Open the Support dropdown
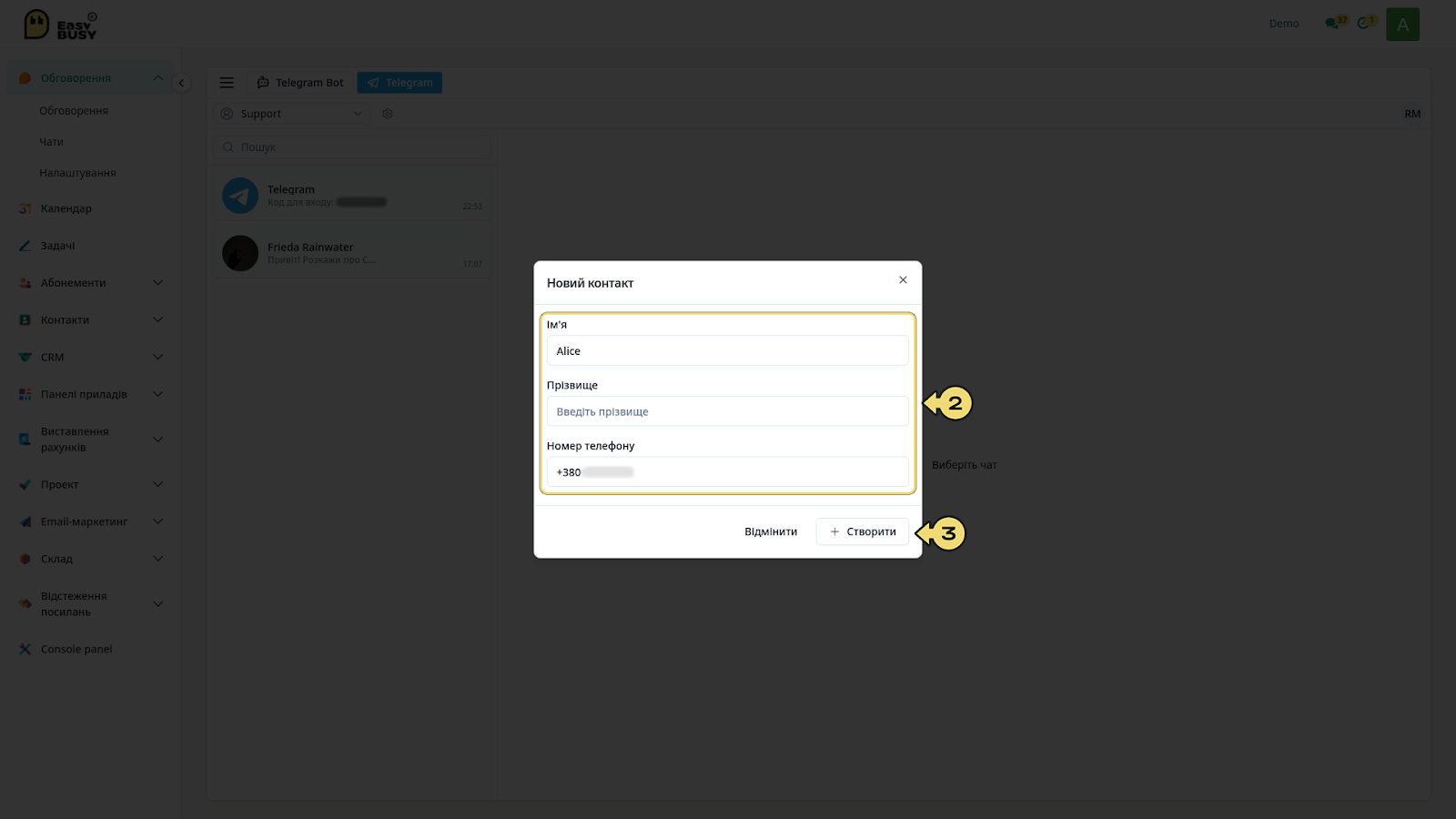Image resolution: width=1456 pixels, height=819 pixels. [291, 114]
